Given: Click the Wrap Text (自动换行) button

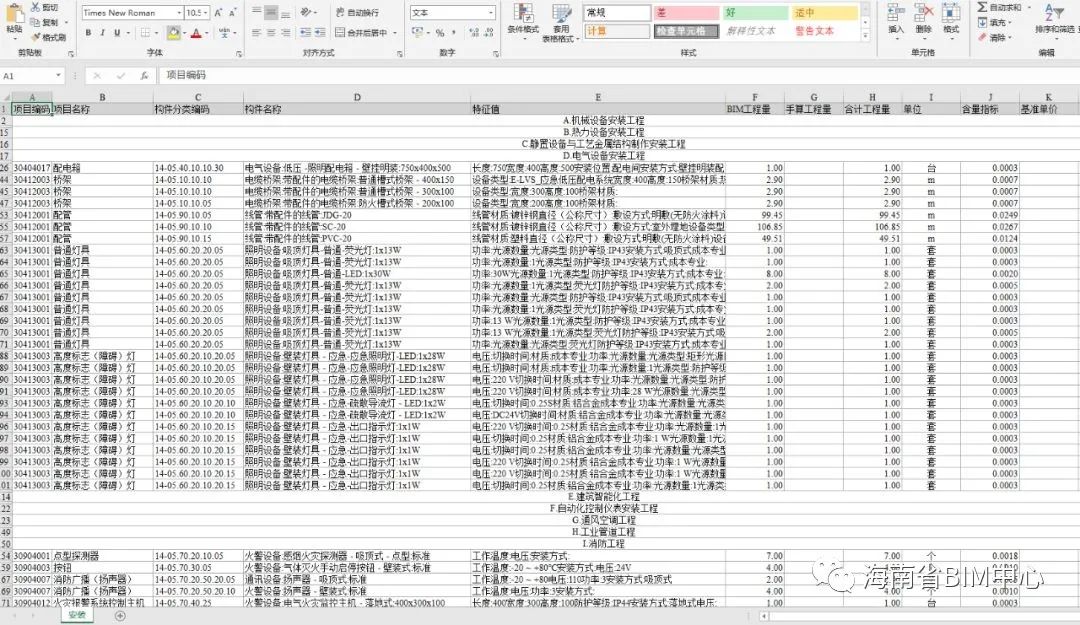Looking at the screenshot, I should [357, 12].
